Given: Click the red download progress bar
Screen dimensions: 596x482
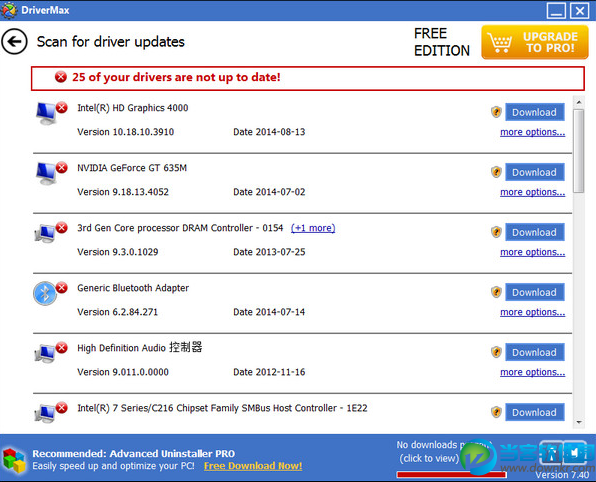Looking at the screenshot, I should point(452,474).
